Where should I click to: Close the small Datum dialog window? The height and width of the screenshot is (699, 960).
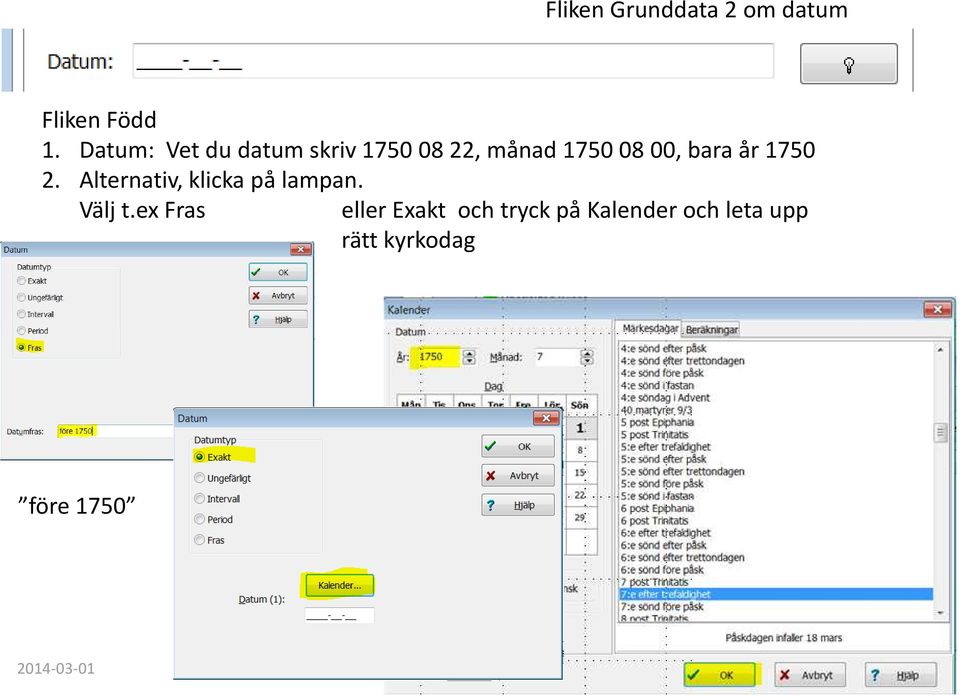301,250
